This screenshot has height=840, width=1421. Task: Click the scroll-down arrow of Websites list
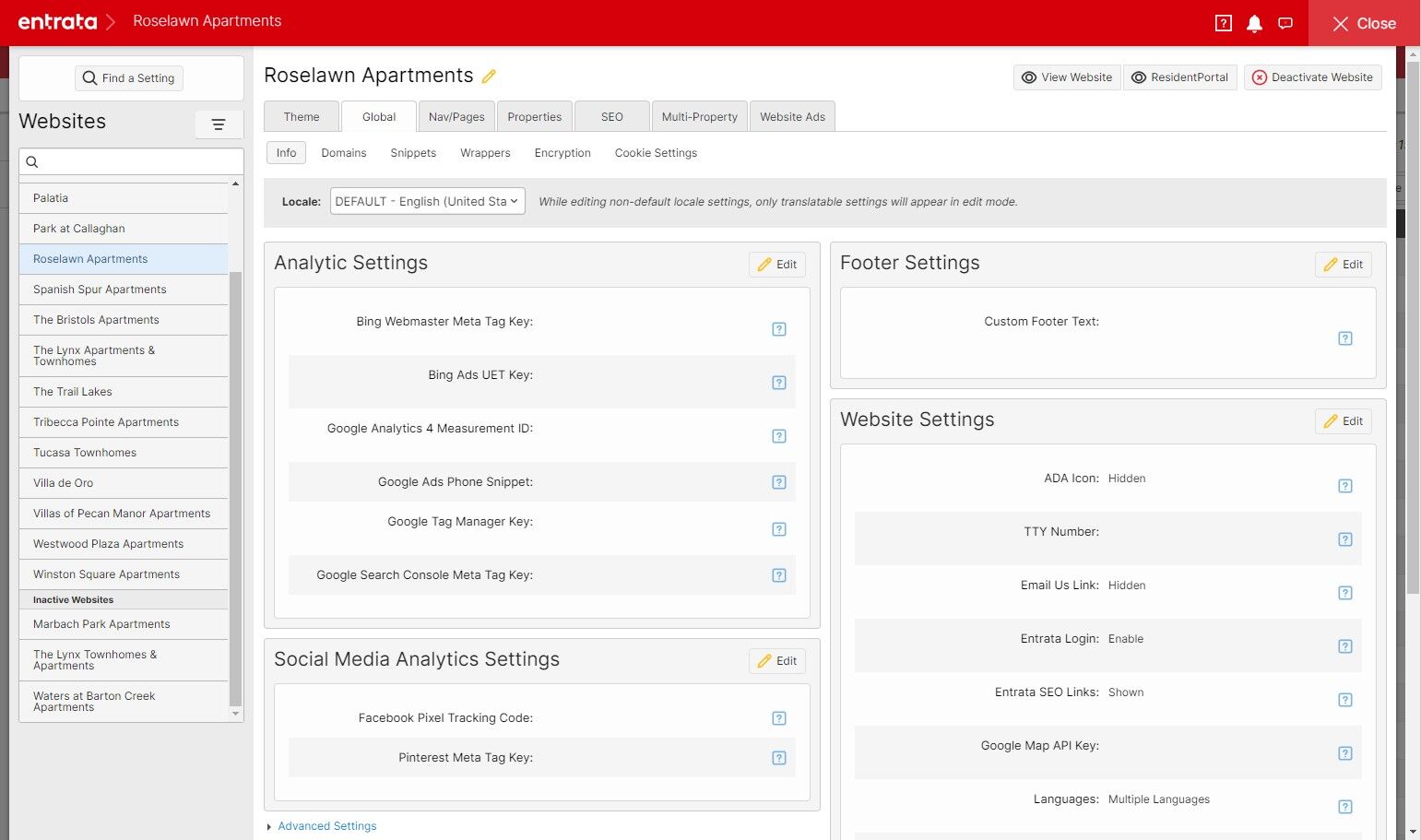click(x=235, y=714)
